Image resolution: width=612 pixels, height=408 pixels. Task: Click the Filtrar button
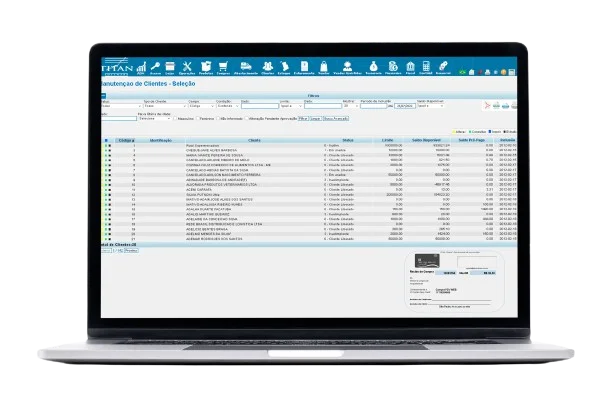pos(303,118)
